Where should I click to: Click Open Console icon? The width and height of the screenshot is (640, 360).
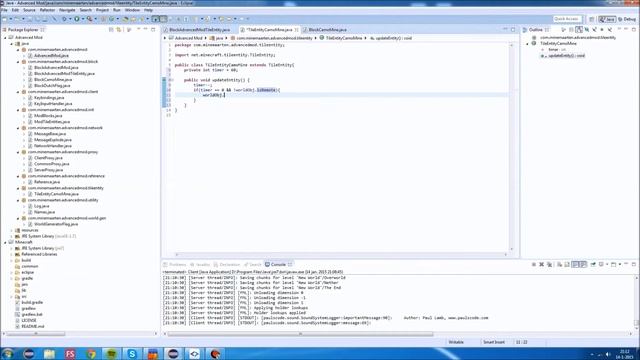613,264
